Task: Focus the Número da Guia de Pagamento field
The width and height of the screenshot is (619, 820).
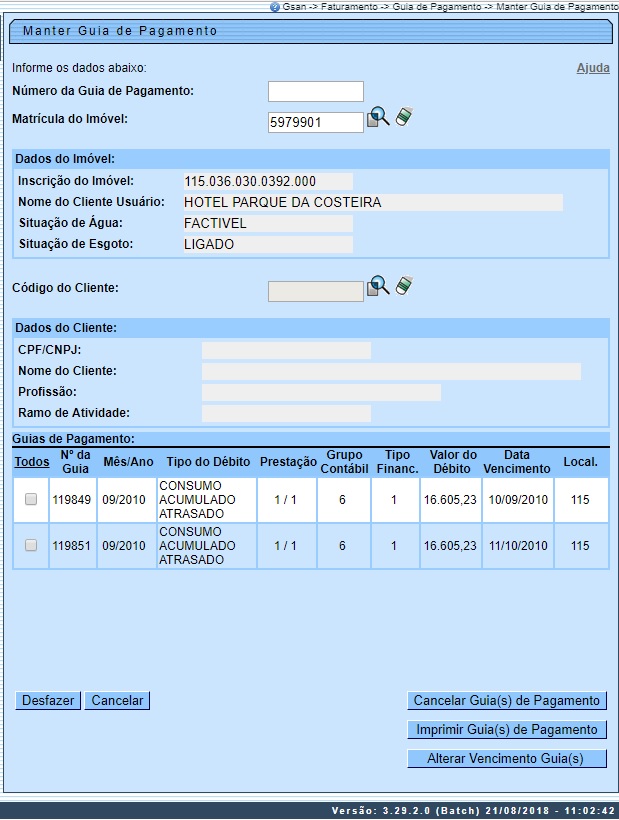Action: pos(316,92)
